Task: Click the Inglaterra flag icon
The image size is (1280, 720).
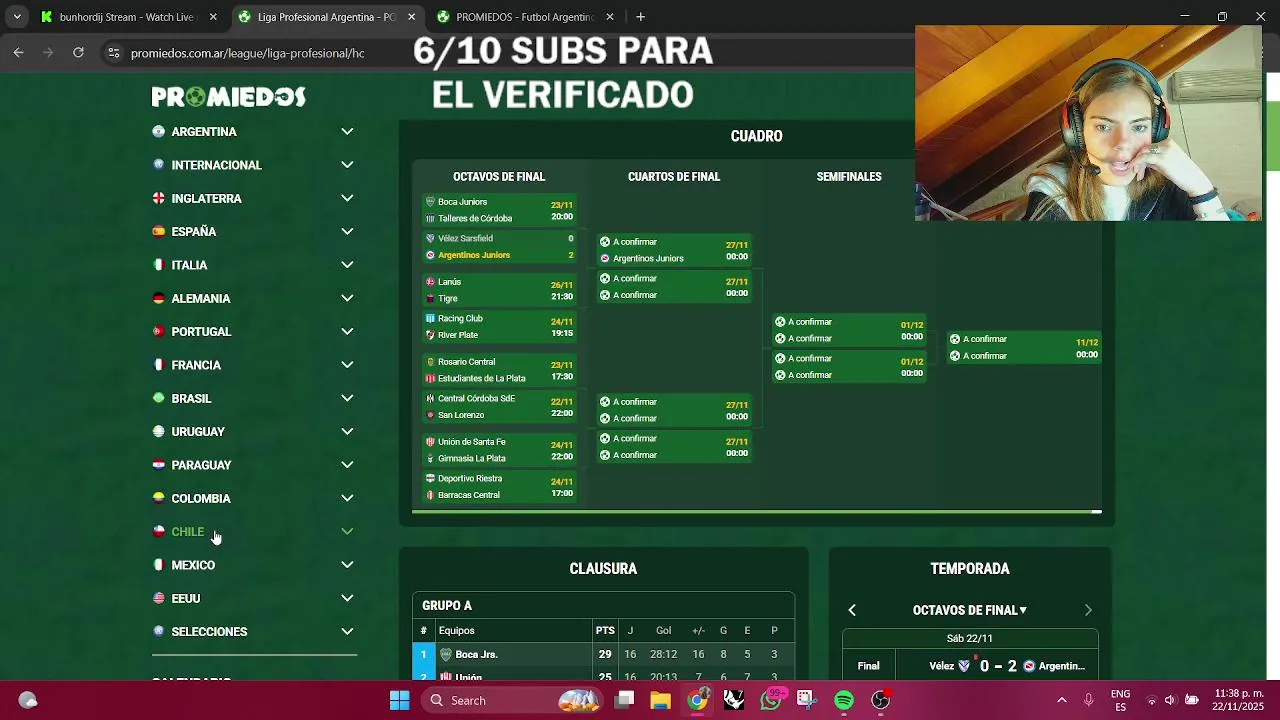Action: 158,198
